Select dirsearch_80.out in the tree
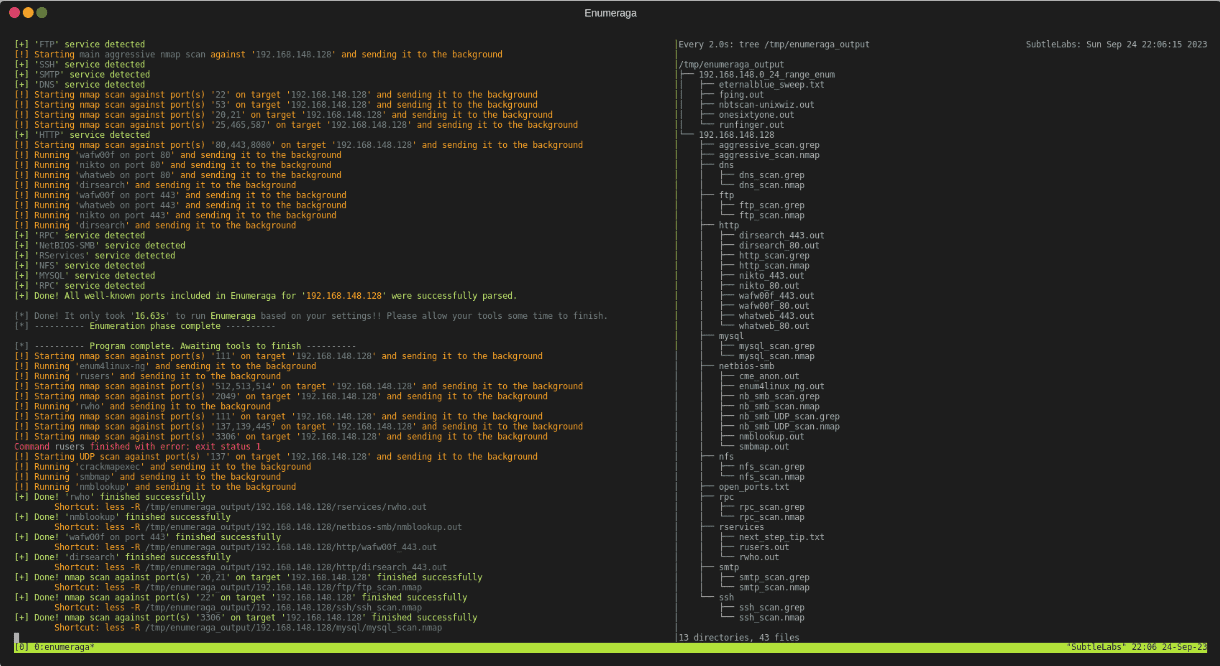 (x=778, y=245)
